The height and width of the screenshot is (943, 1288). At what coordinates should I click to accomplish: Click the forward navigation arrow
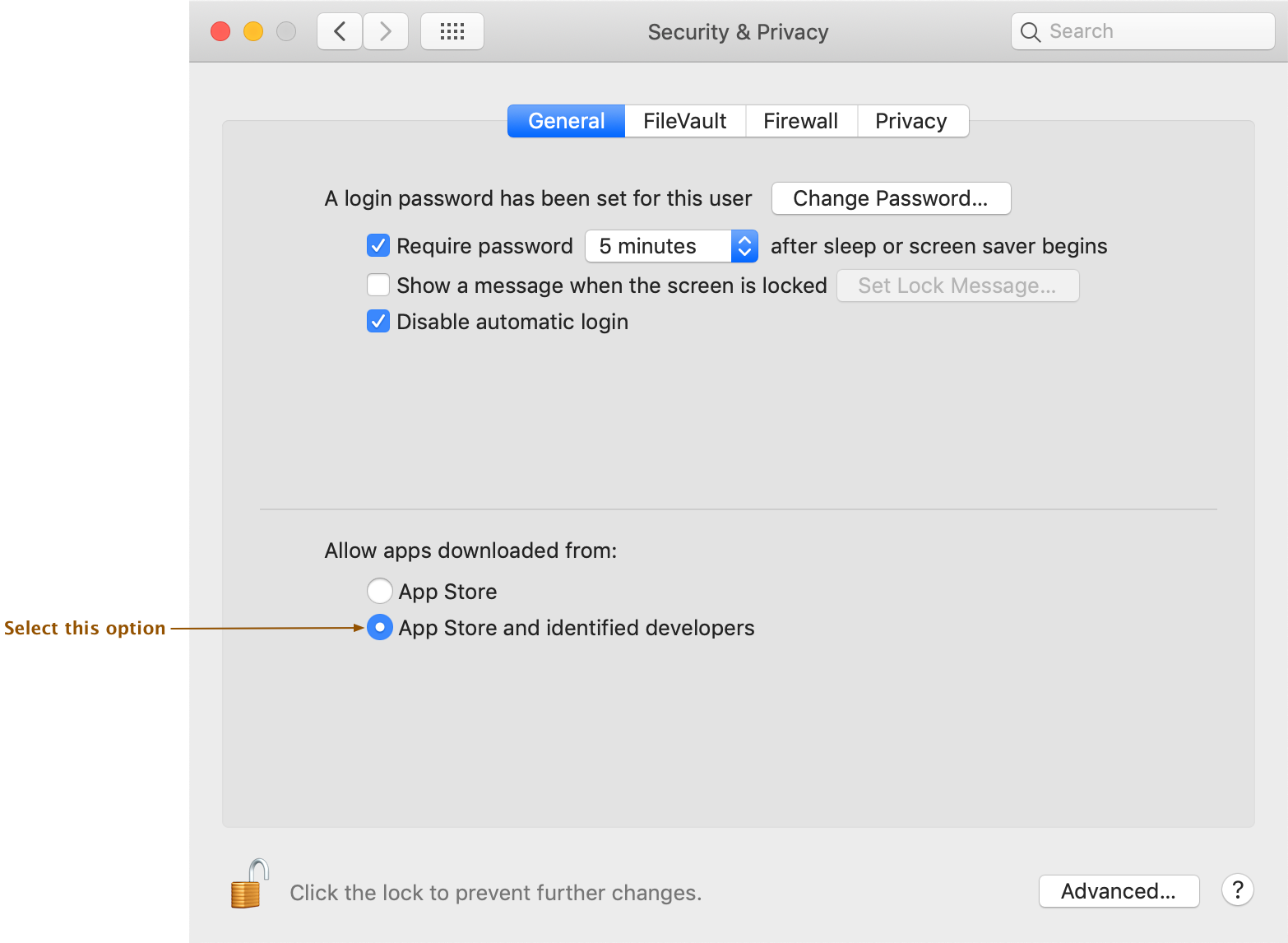pyautogui.click(x=386, y=32)
